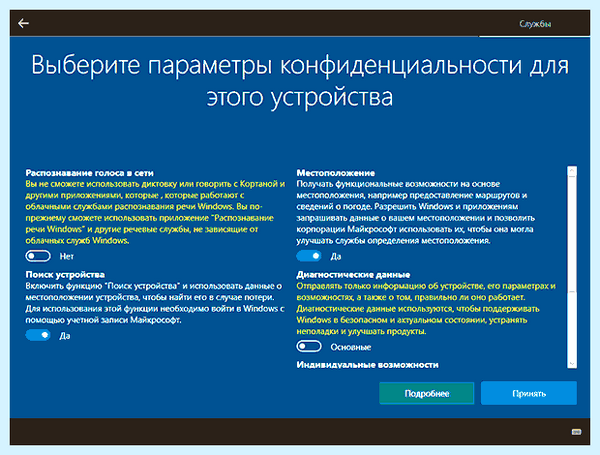Click the Принять button
600x455 pixels.
(529, 393)
